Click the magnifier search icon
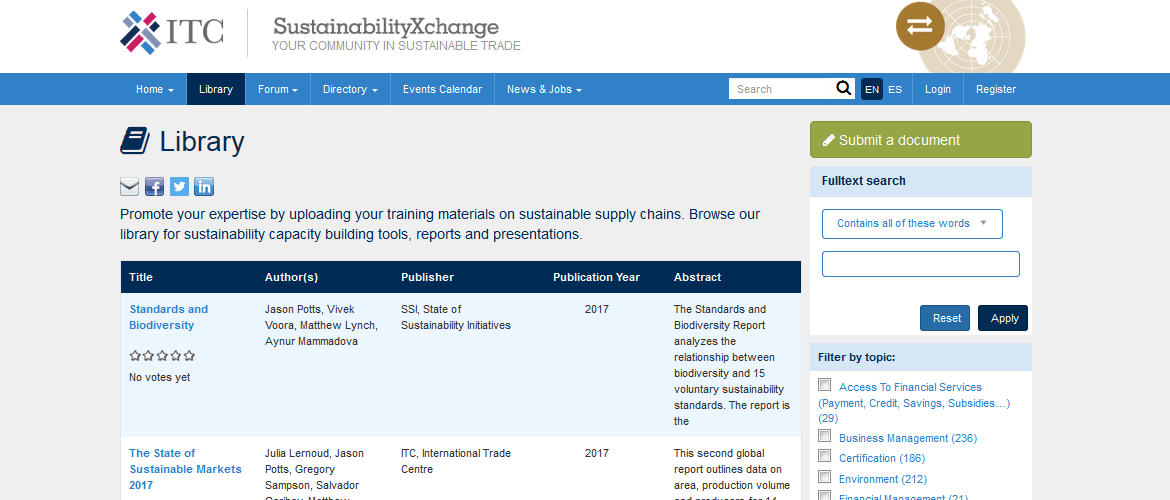This screenshot has width=1170, height=500. click(x=843, y=89)
